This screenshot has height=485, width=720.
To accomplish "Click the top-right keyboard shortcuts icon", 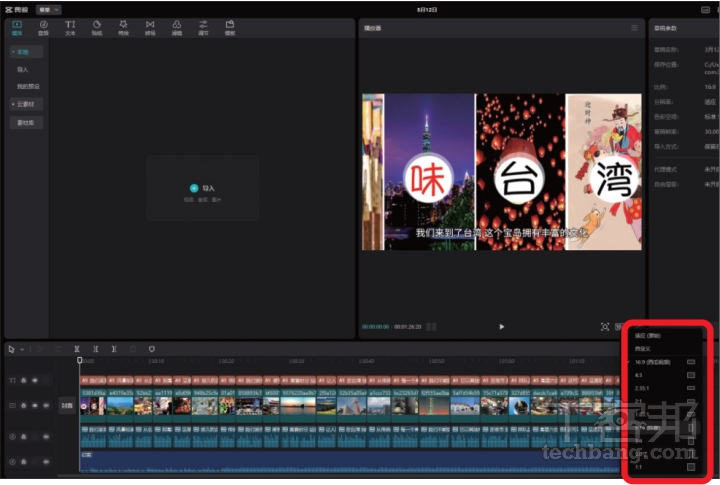I will pyautogui.click(x=705, y=10).
